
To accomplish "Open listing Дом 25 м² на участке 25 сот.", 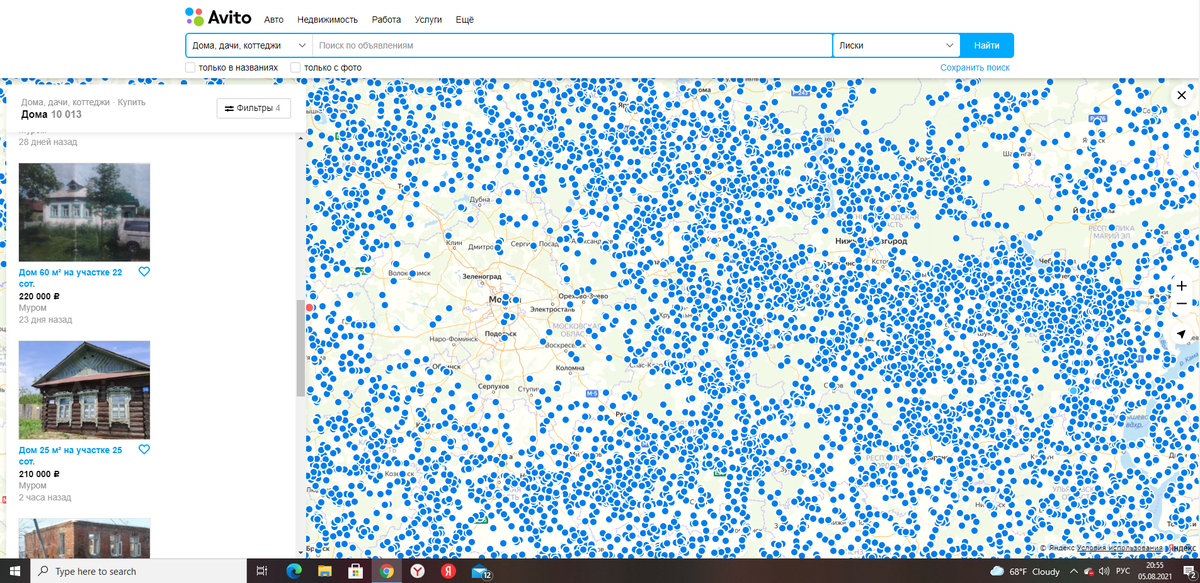I will tap(71, 455).
